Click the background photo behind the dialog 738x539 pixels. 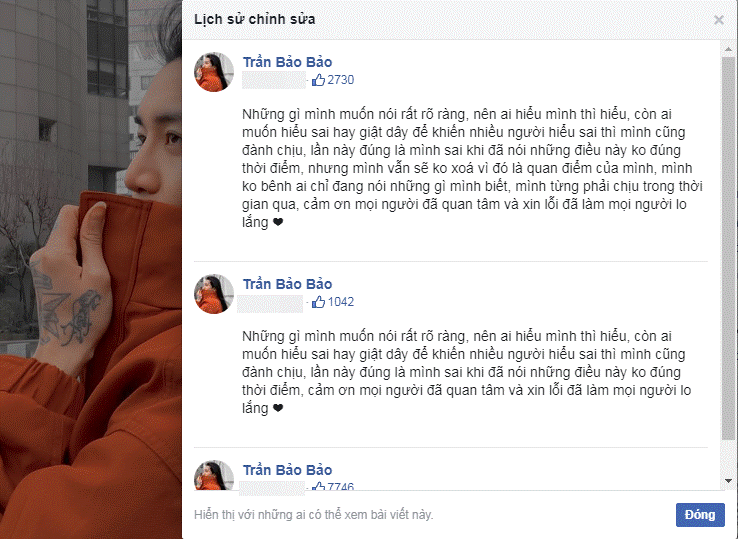tap(91, 269)
